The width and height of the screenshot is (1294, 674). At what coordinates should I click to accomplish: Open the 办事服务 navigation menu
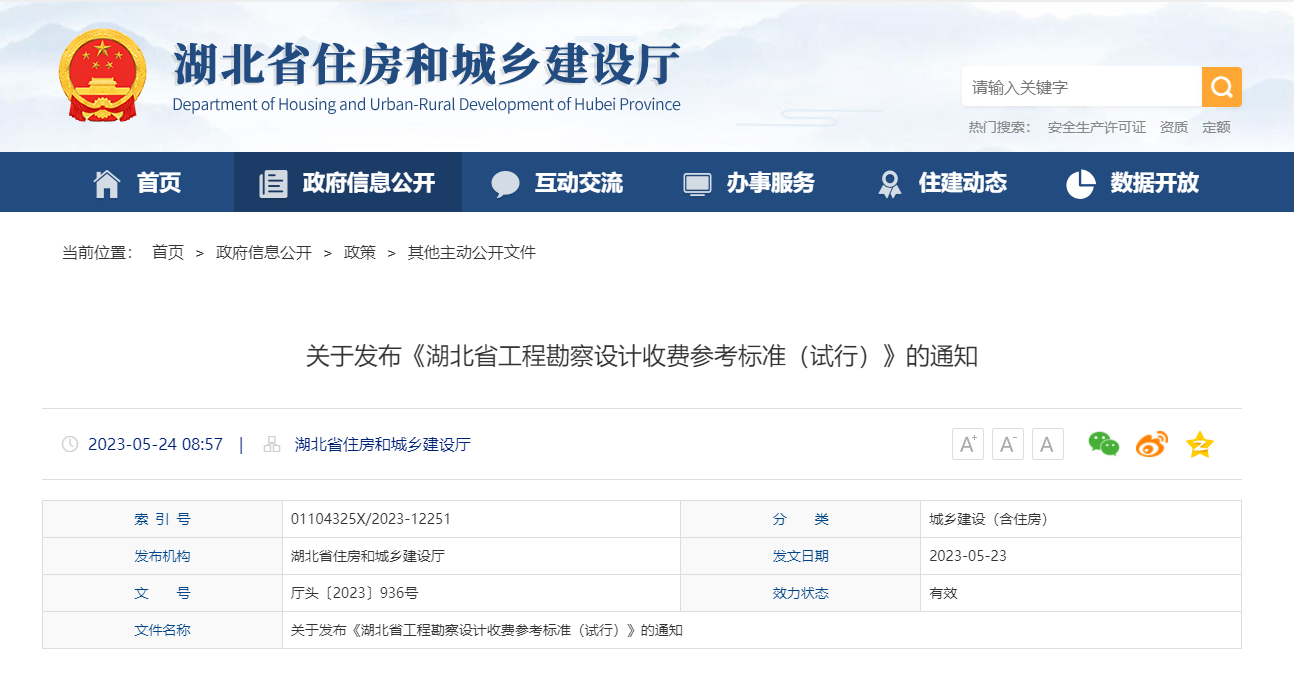[x=771, y=183]
